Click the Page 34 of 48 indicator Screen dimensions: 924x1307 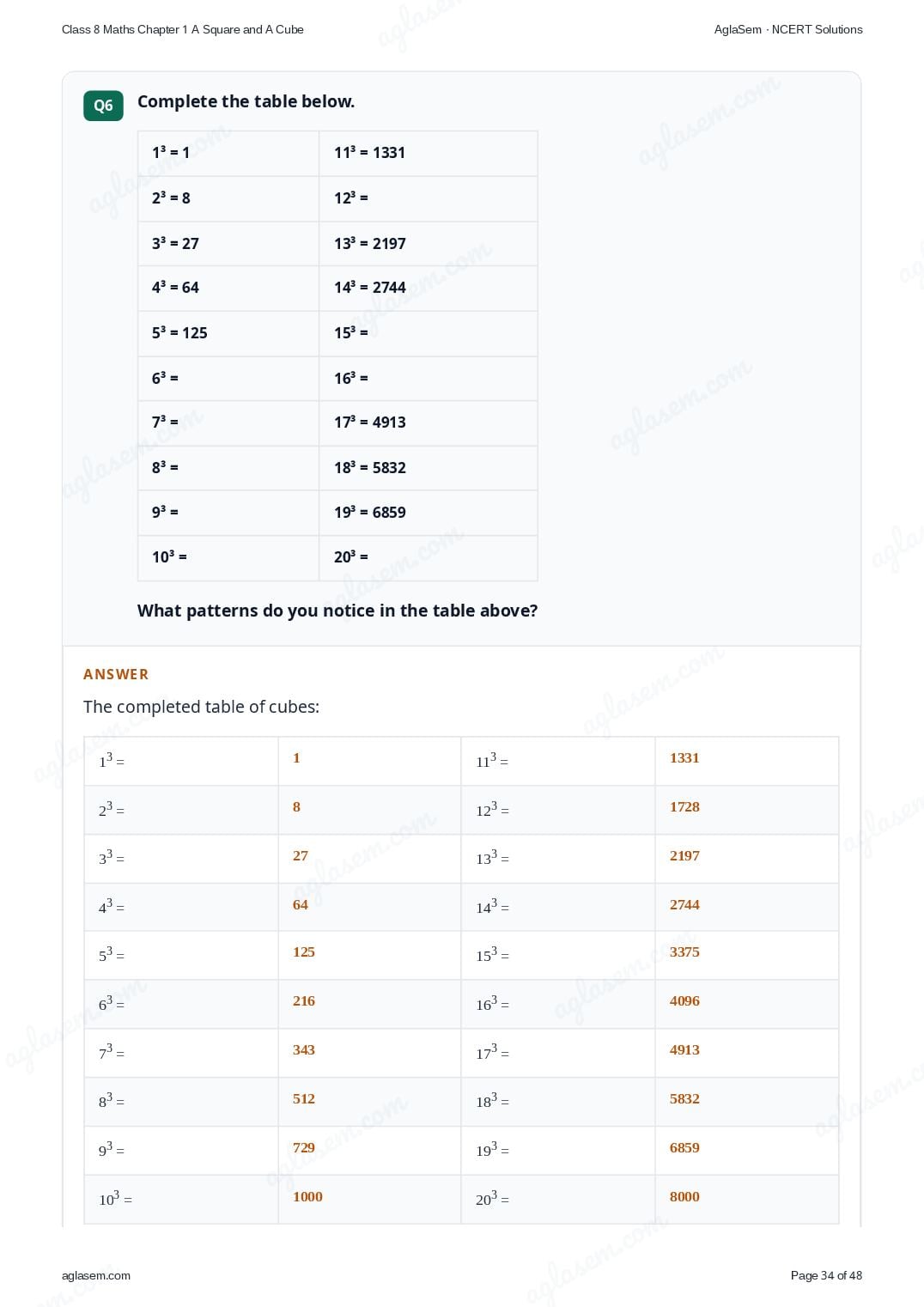click(826, 1275)
